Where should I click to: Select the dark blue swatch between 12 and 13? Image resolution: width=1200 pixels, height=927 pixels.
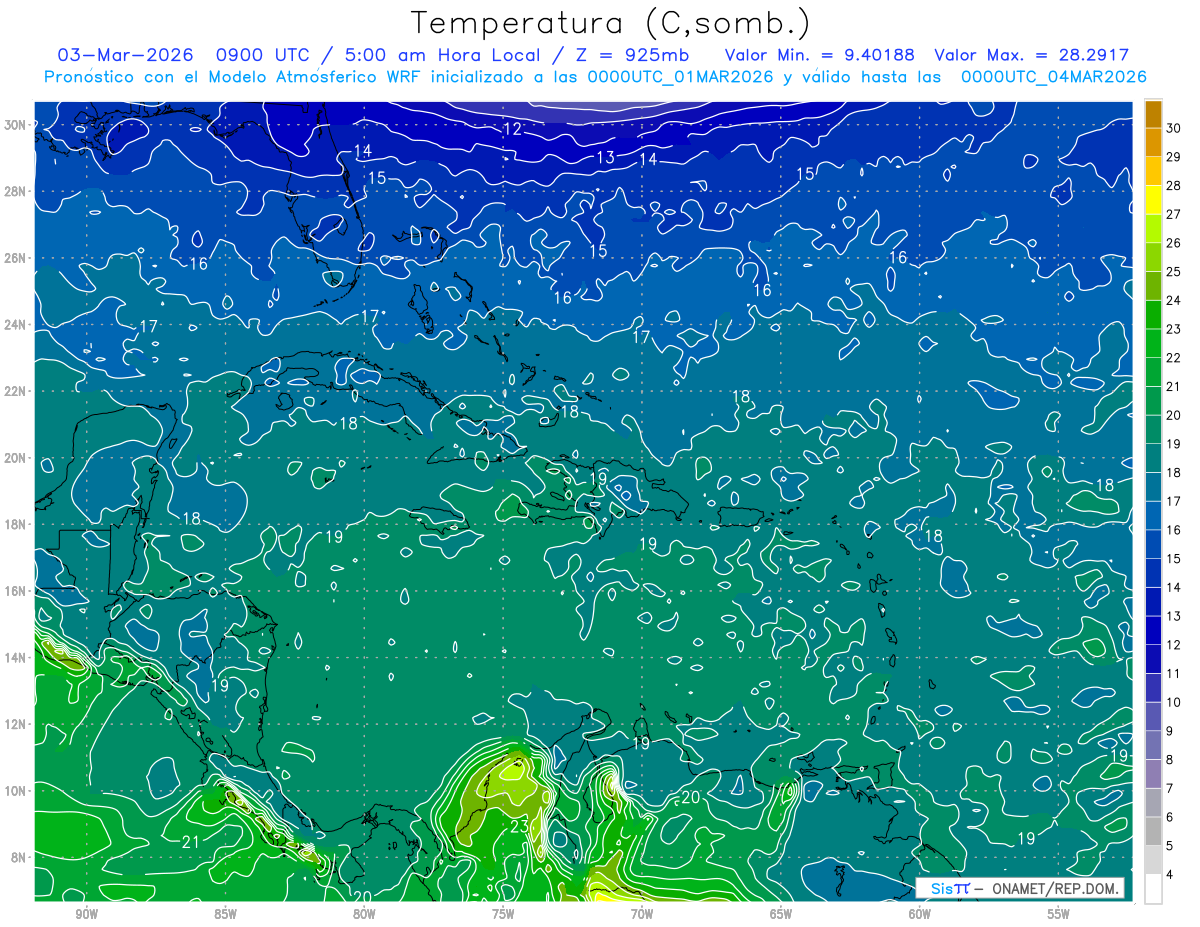tap(1153, 631)
